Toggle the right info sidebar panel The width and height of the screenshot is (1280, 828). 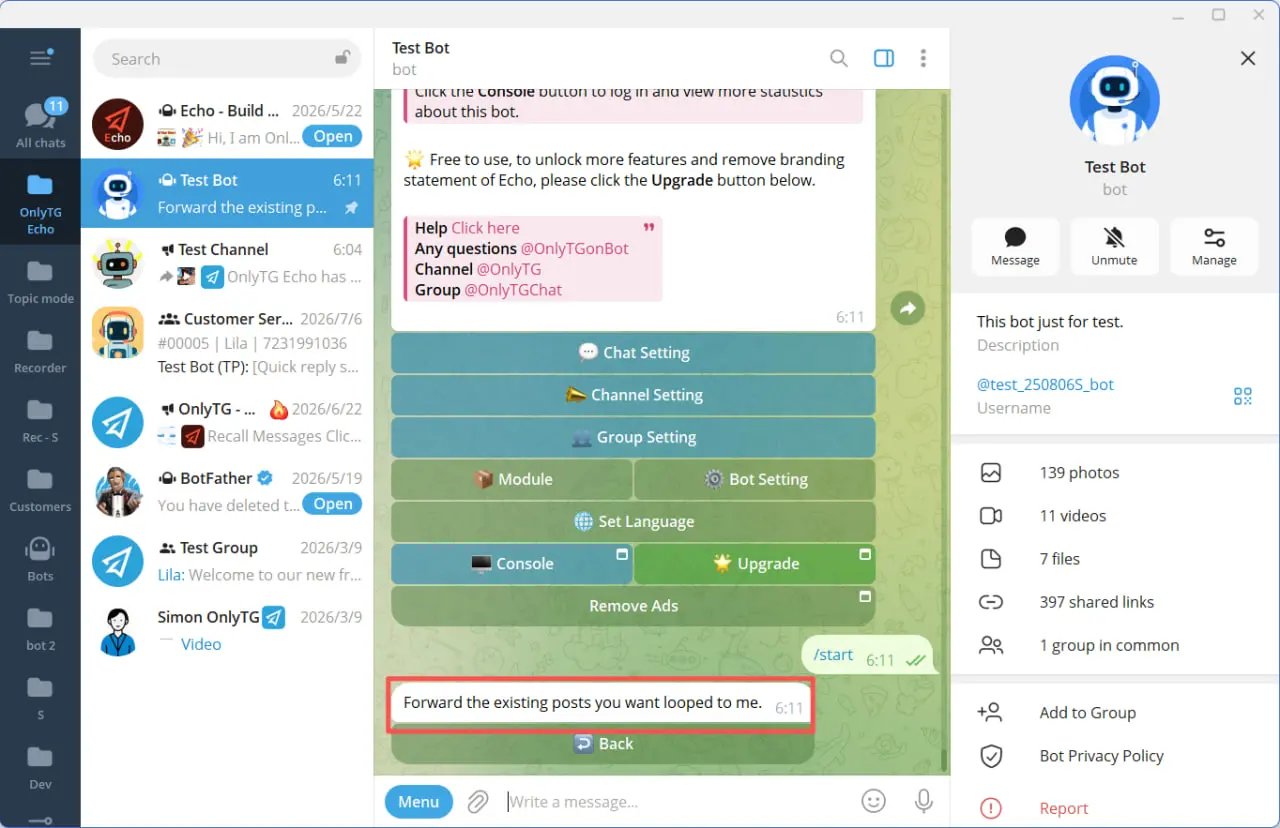click(x=884, y=58)
